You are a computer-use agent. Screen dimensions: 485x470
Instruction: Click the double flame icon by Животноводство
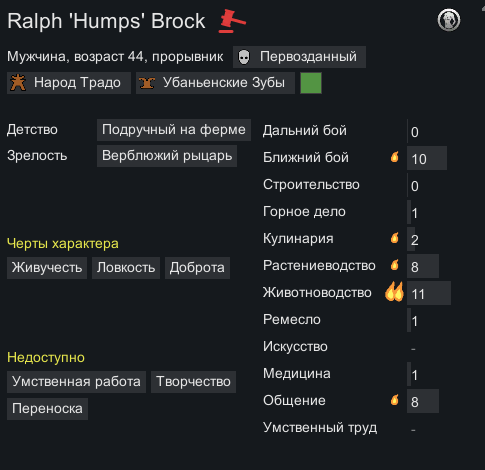pos(394,292)
